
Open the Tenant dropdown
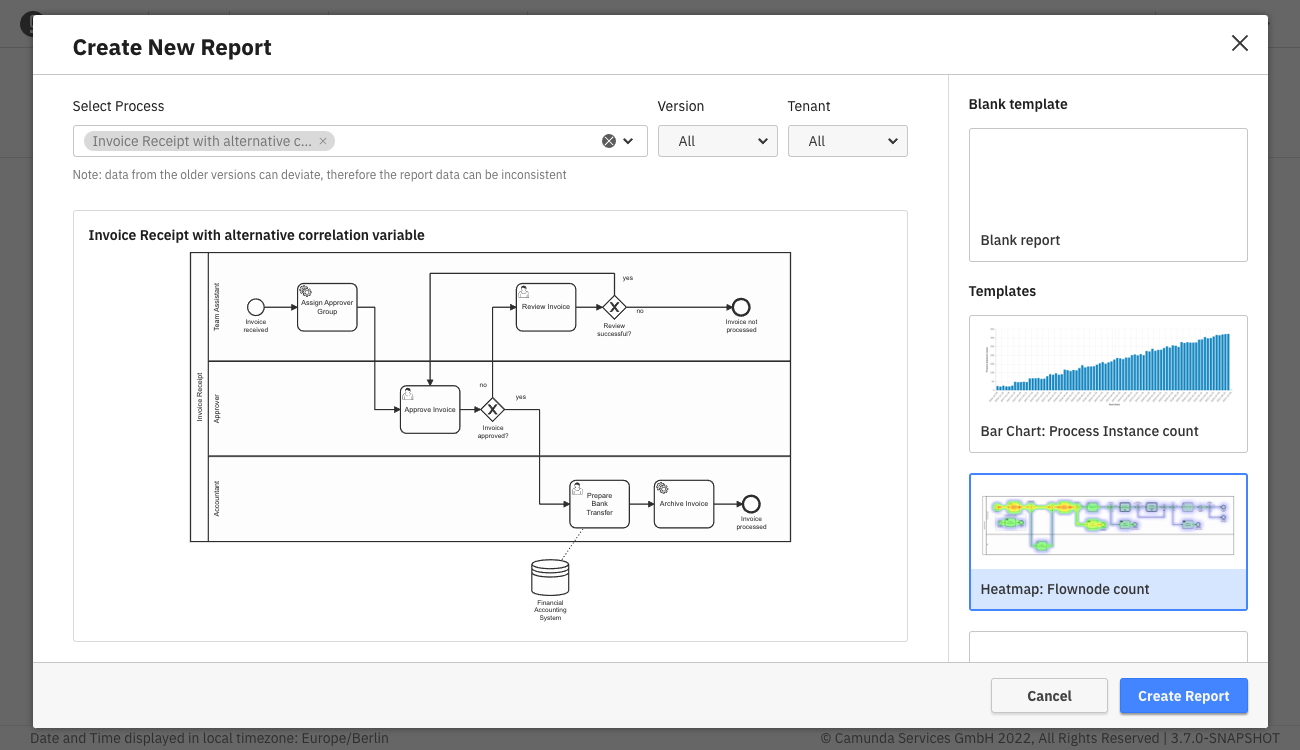pos(848,141)
